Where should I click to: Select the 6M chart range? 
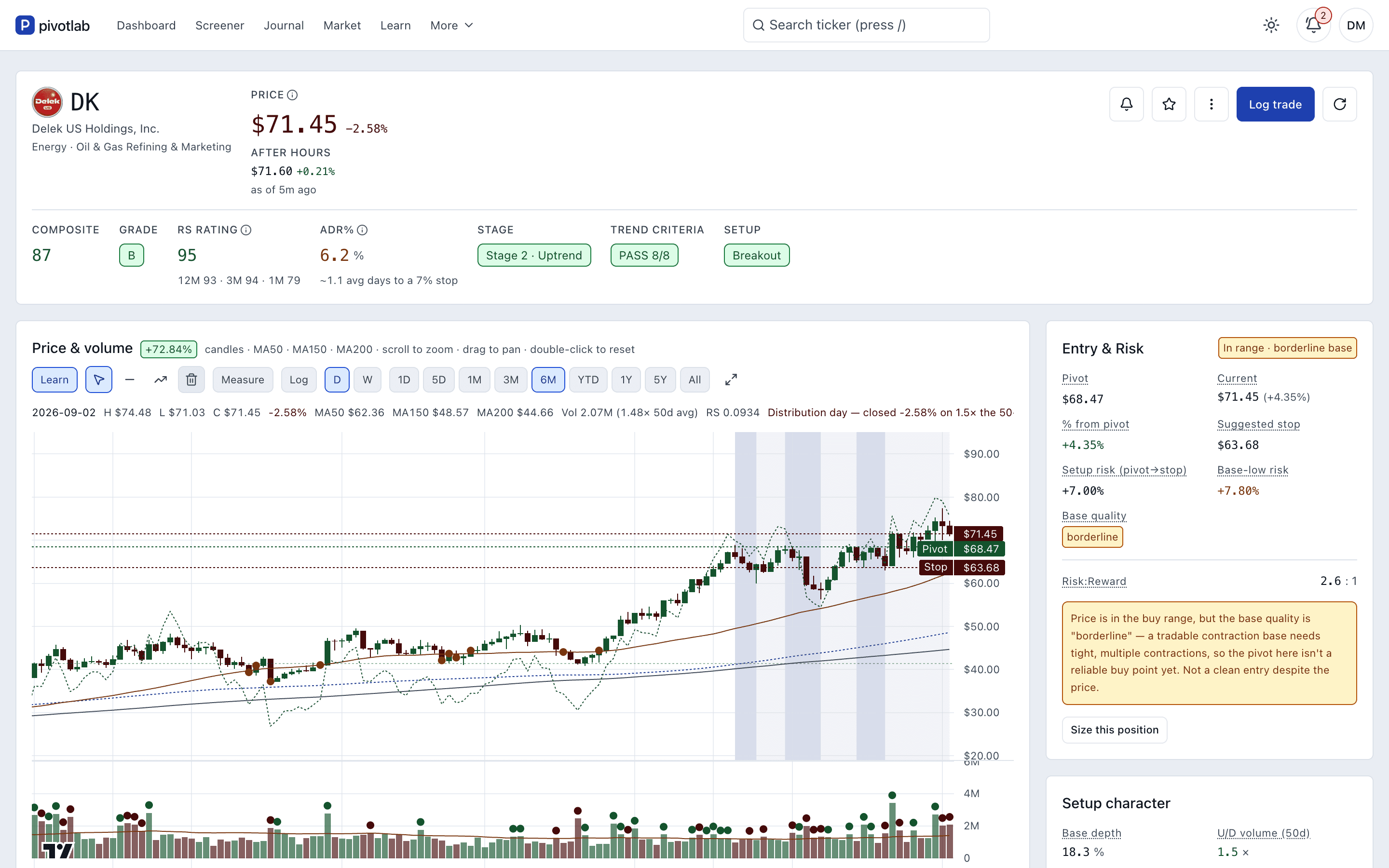point(548,380)
